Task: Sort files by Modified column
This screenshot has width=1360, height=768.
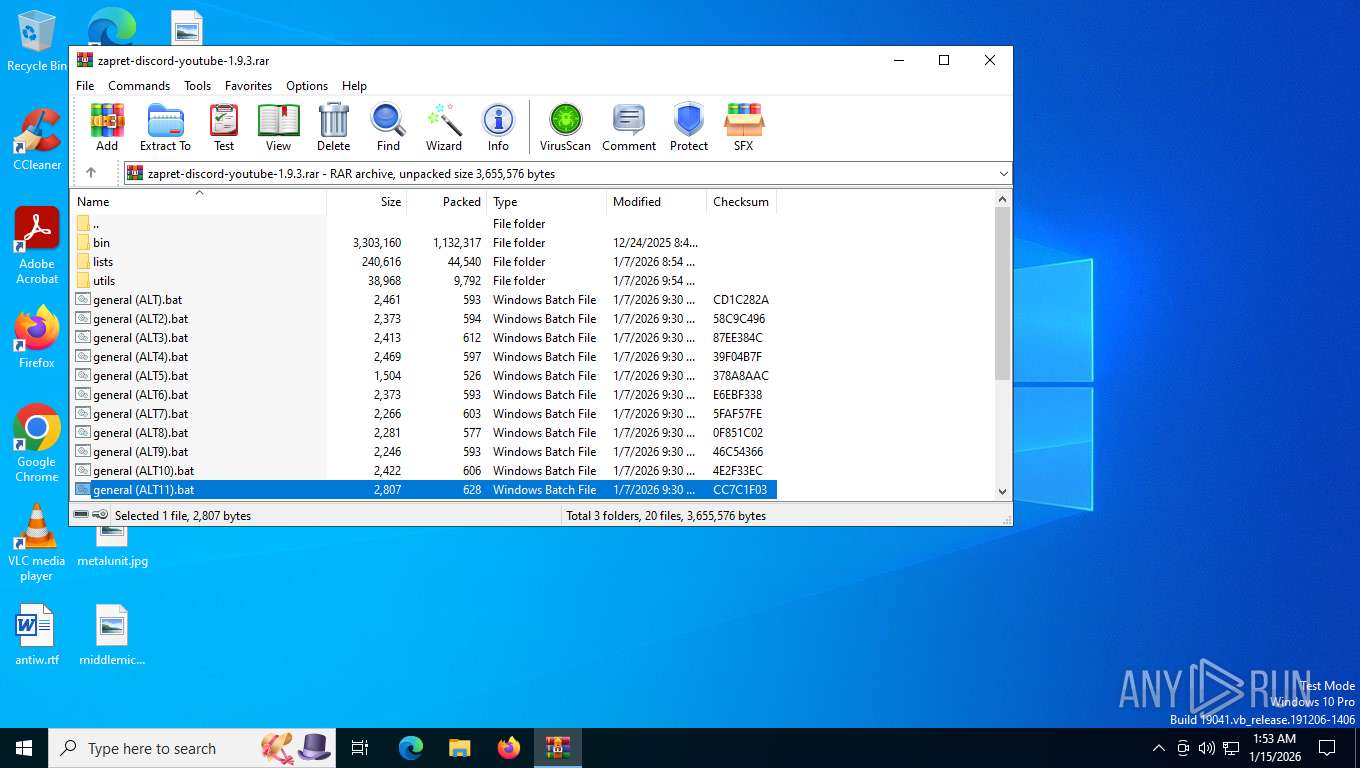Action: tap(657, 201)
